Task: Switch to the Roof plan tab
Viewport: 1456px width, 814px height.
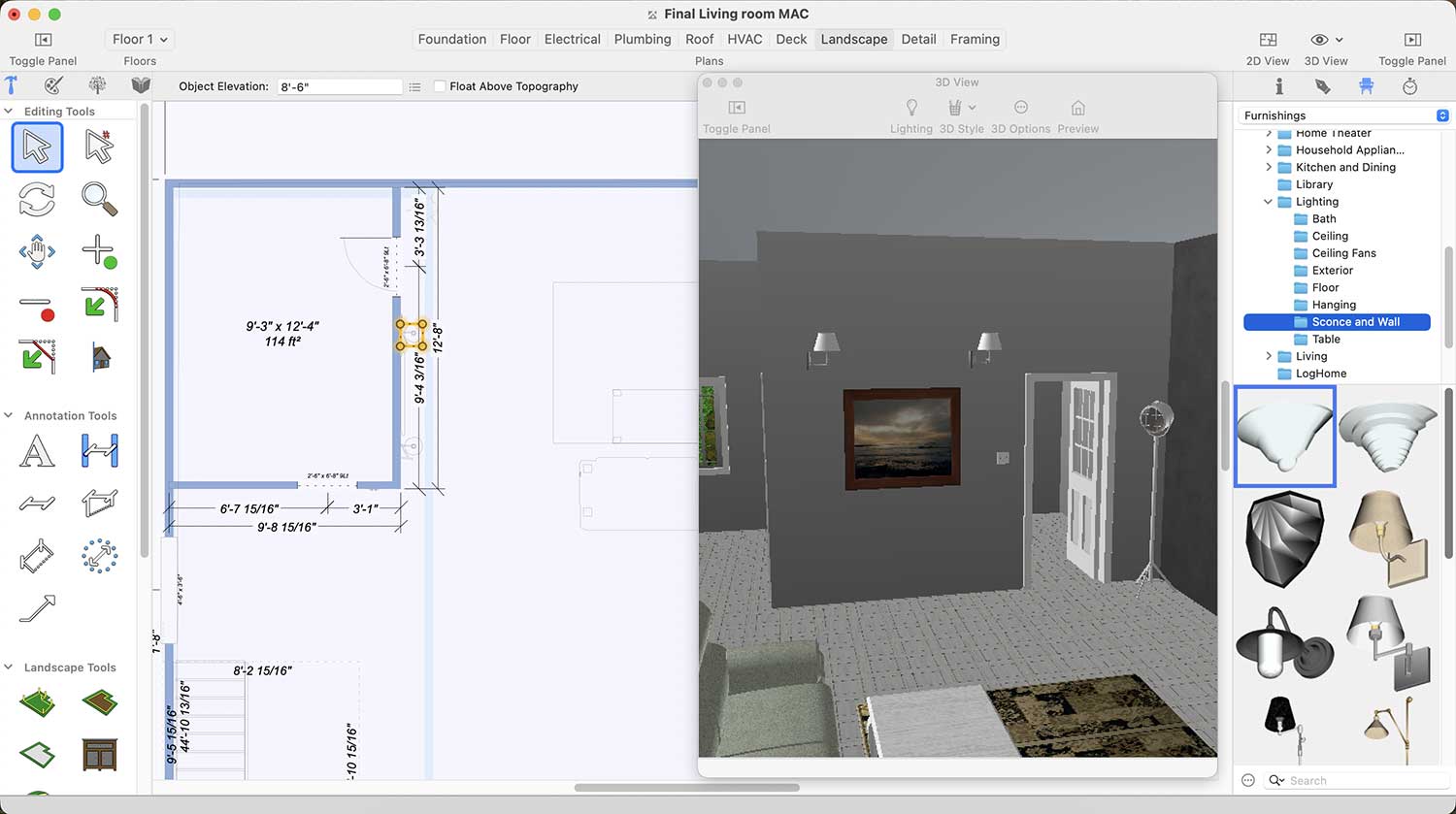Action: pyautogui.click(x=699, y=40)
